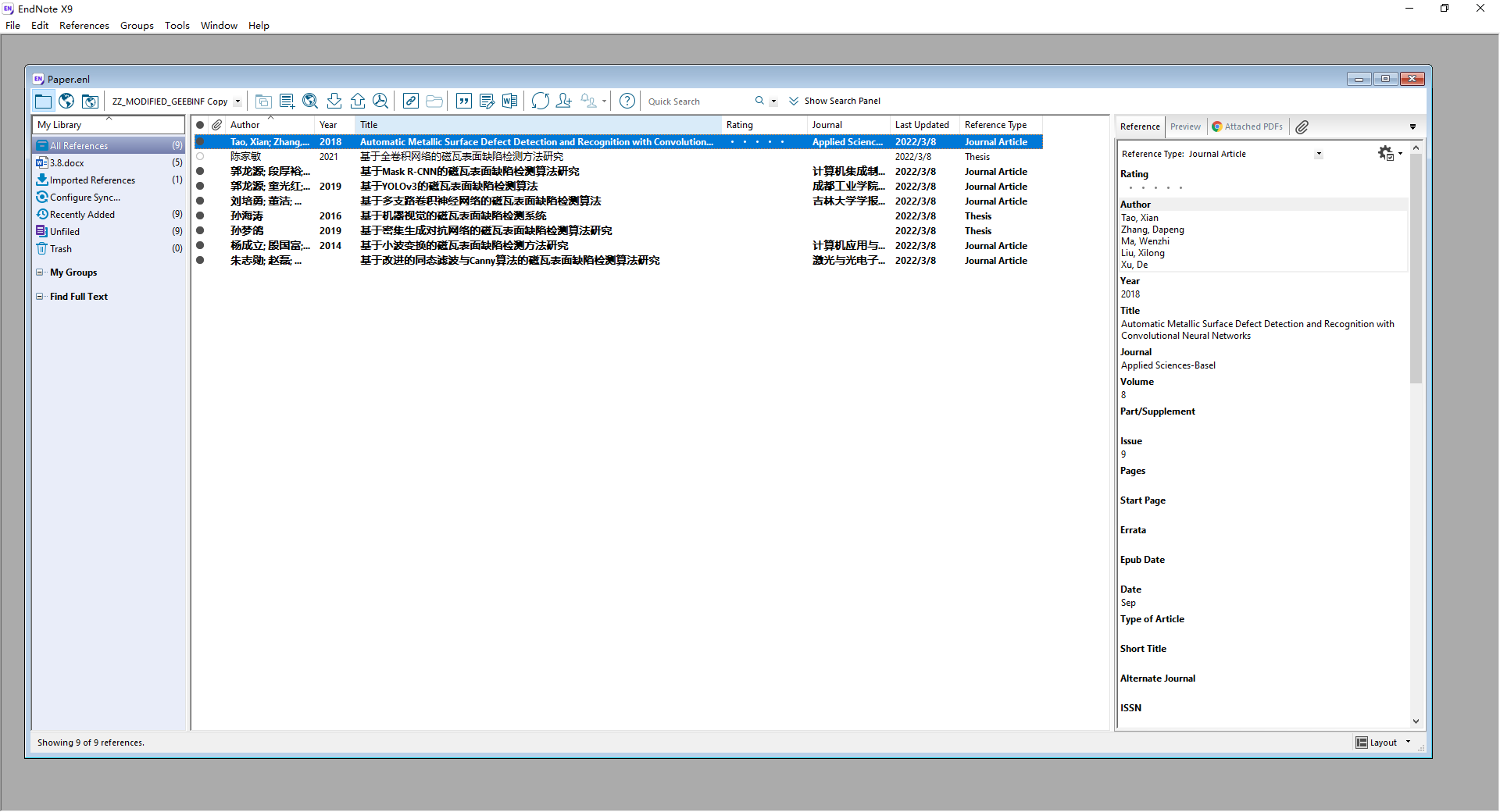This screenshot has width=1500, height=812.
Task: Click the Import toolbar icon
Action: click(x=334, y=101)
